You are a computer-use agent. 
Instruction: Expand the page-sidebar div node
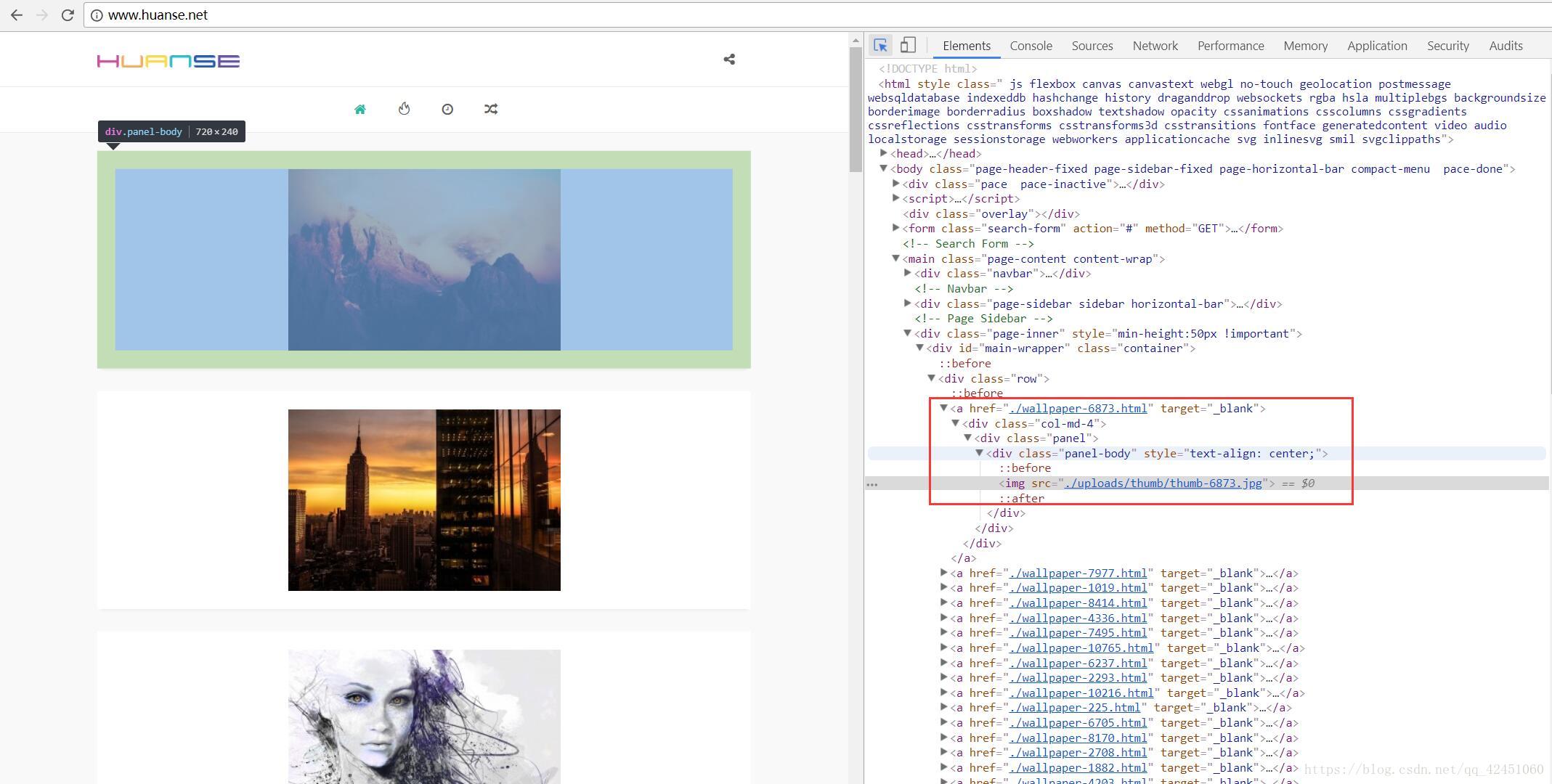[x=908, y=303]
